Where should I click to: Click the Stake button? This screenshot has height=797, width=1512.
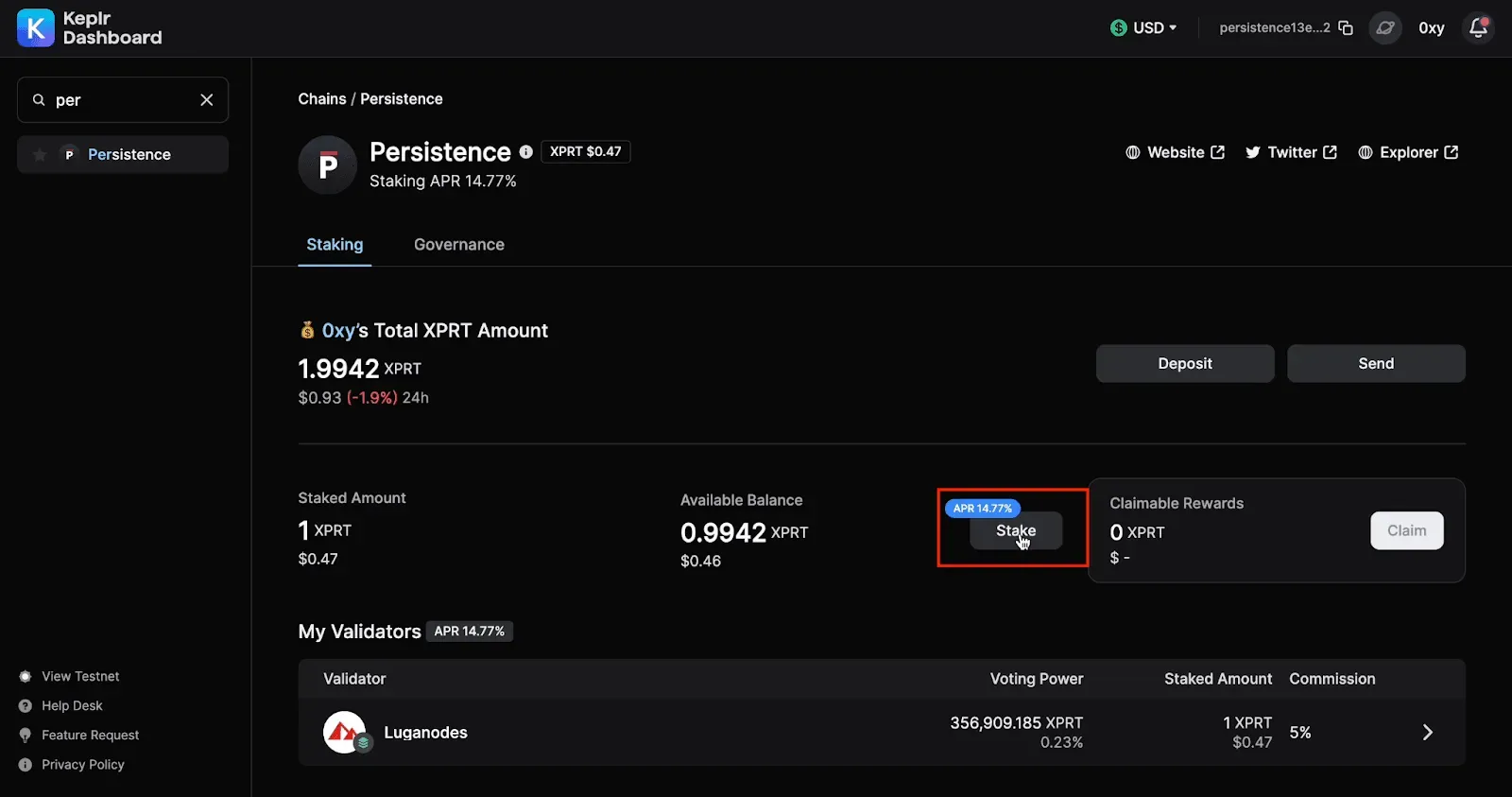pyautogui.click(x=1016, y=531)
